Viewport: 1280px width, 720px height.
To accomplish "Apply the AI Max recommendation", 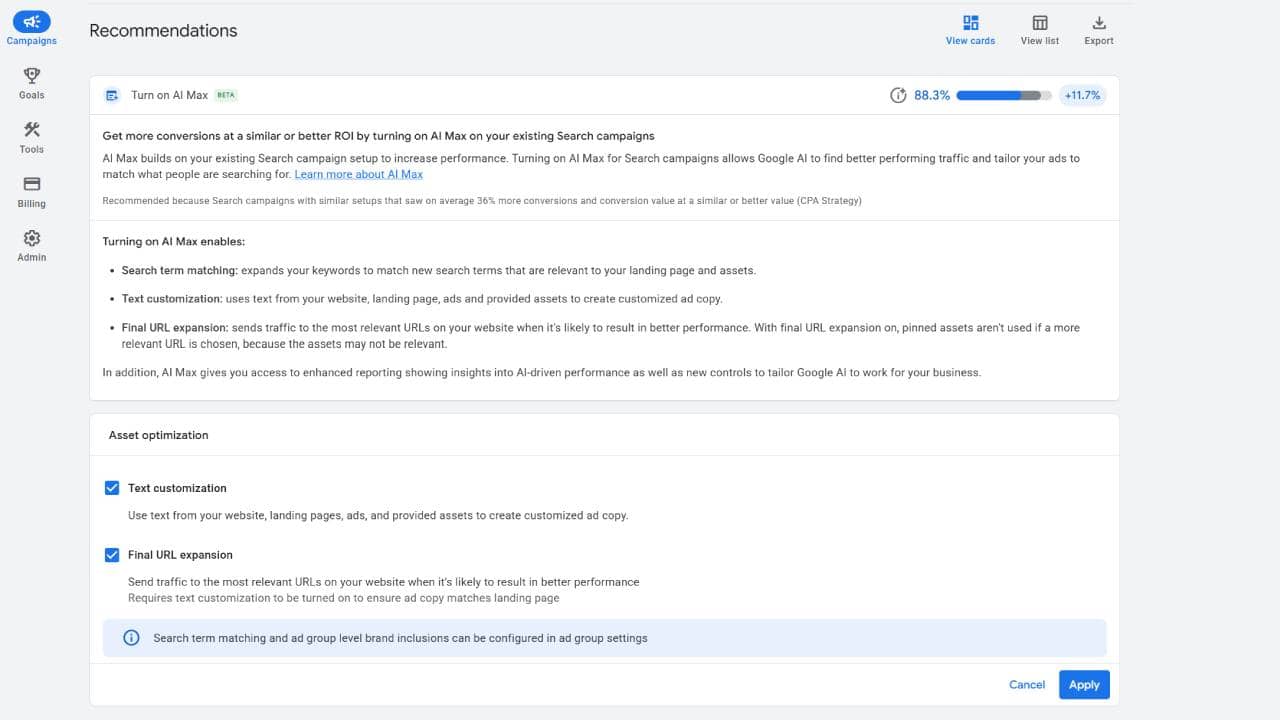I will tap(1084, 684).
